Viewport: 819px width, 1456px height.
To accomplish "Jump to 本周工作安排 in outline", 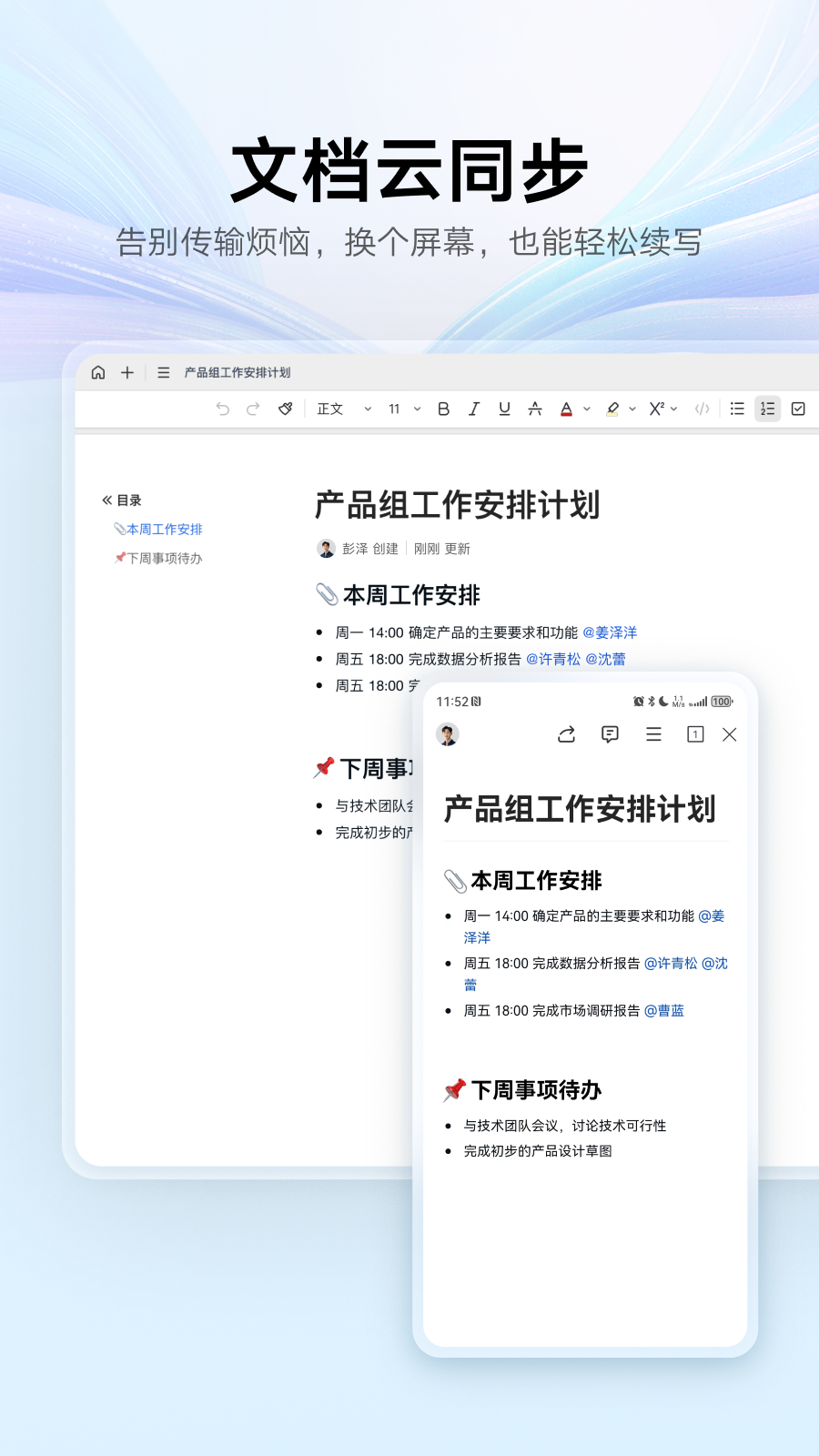I will (x=158, y=530).
